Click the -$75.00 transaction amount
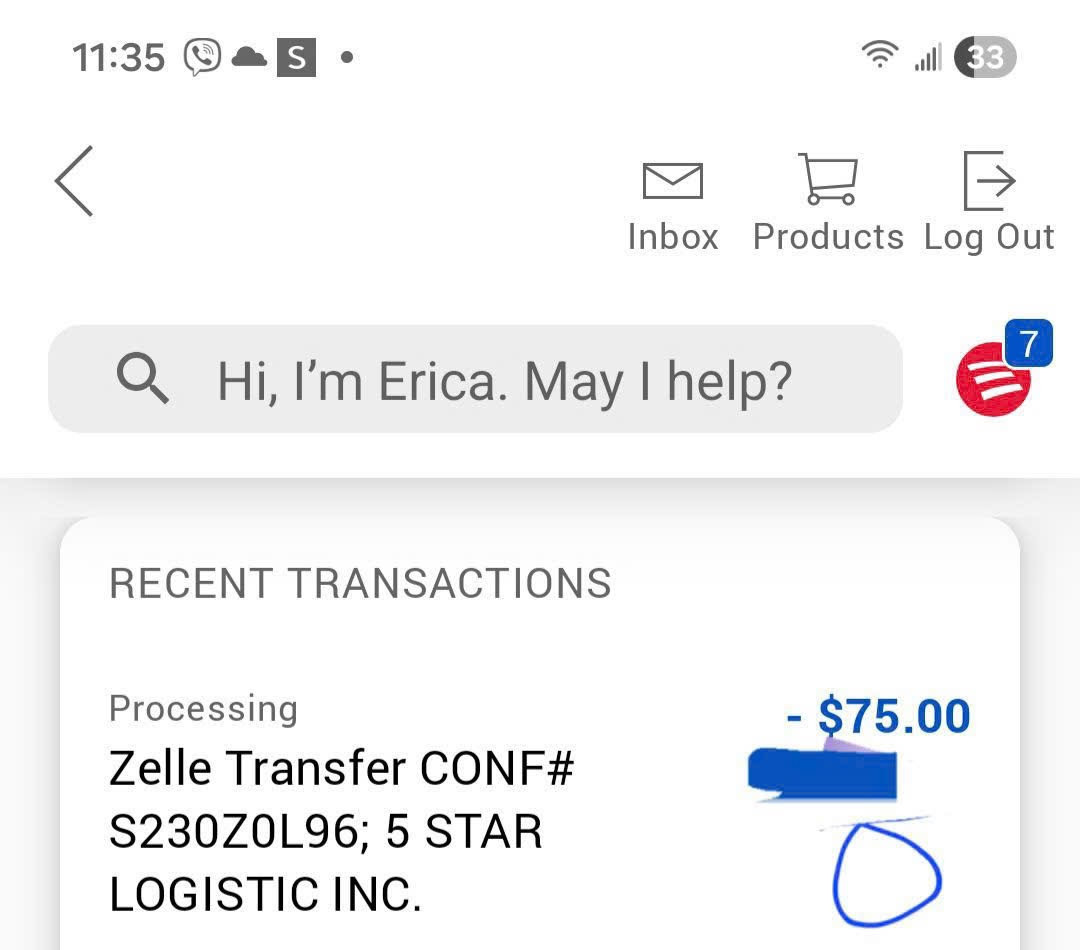Image resolution: width=1080 pixels, height=950 pixels. 879,716
